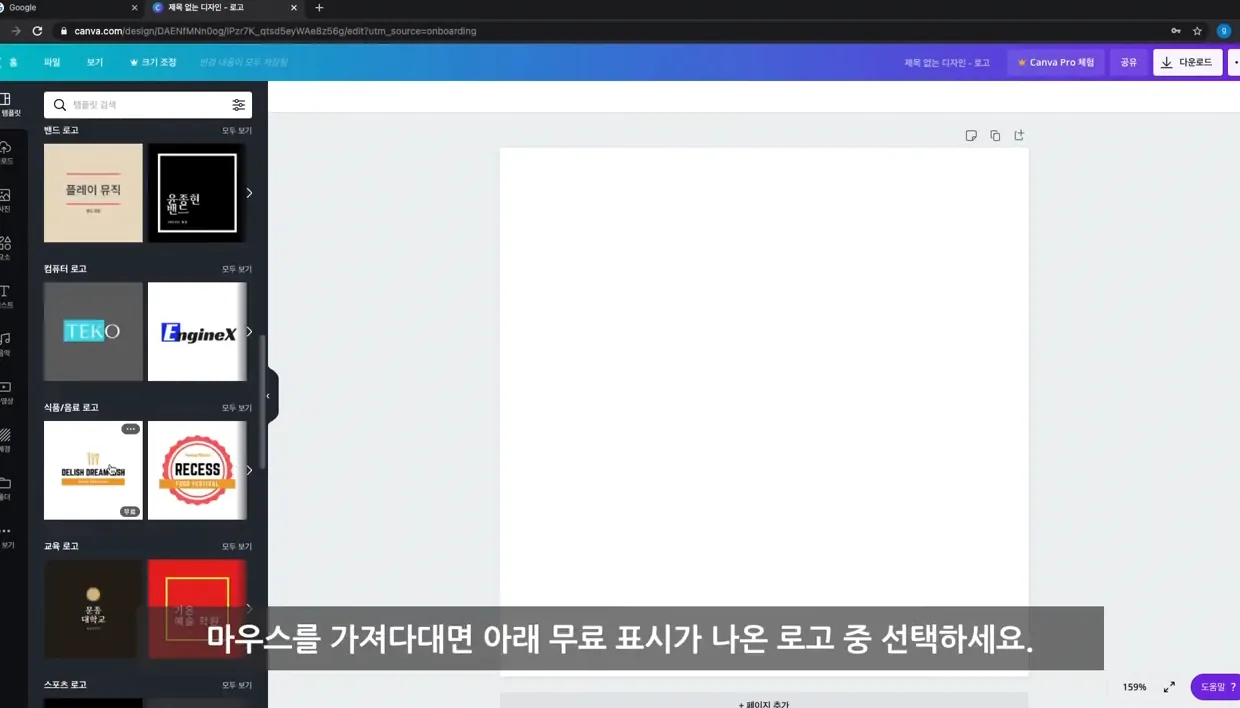
Task: View all Sports logo (스포츠 로고) templates
Action: click(x=237, y=685)
